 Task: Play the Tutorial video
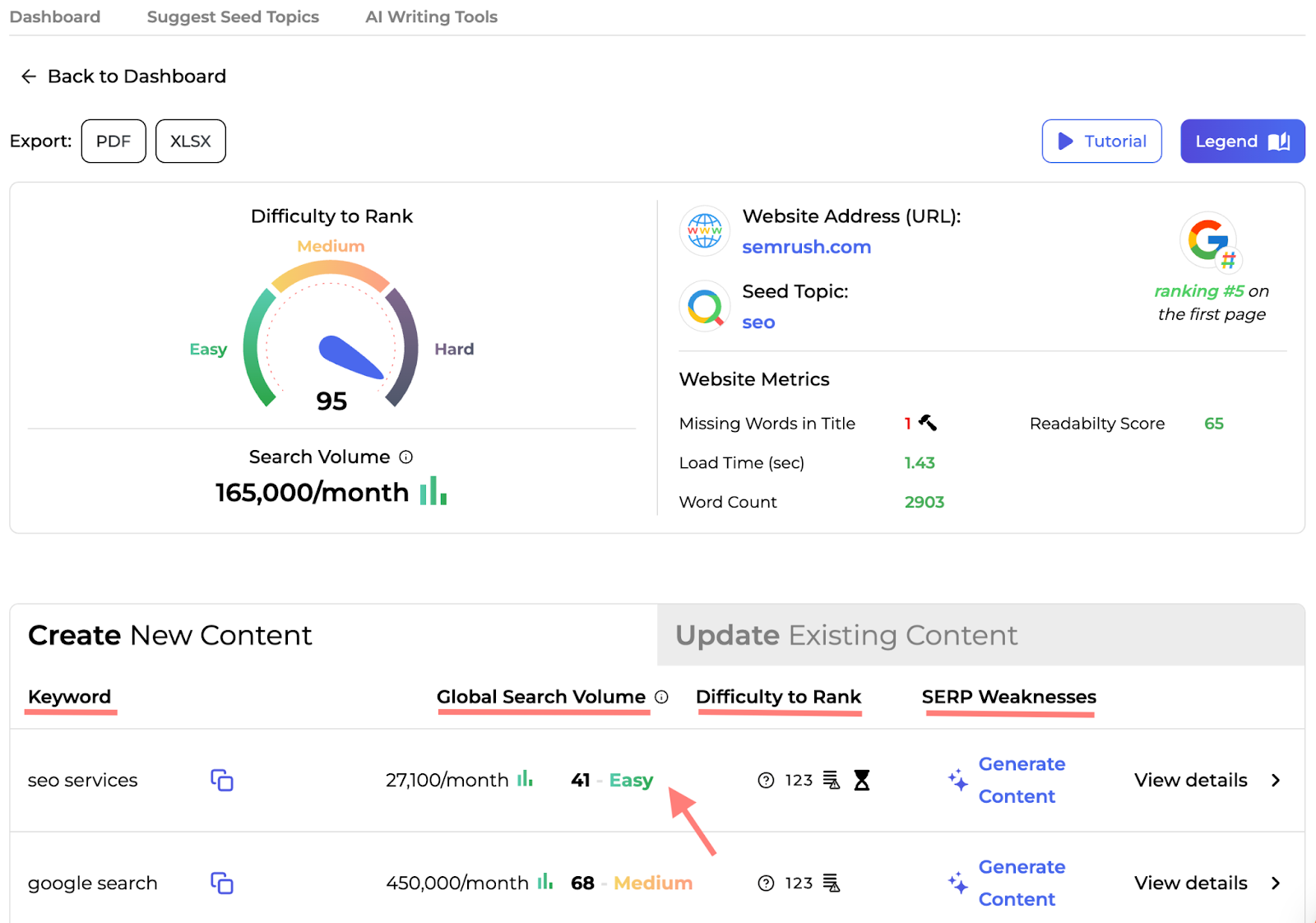pyautogui.click(x=1101, y=141)
